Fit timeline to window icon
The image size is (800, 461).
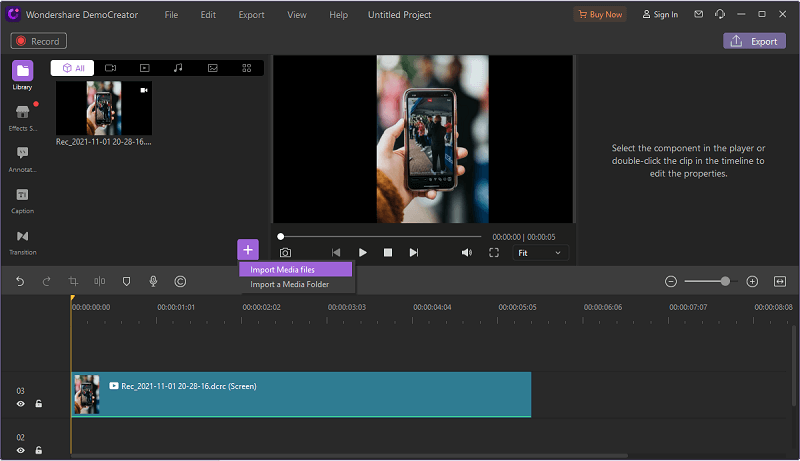click(780, 281)
